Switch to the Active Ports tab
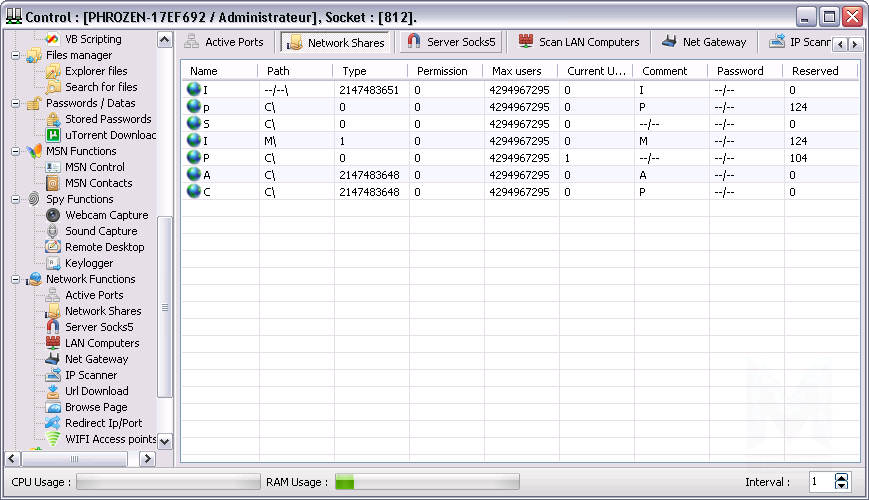Viewport: 869px width, 500px height. [224, 42]
